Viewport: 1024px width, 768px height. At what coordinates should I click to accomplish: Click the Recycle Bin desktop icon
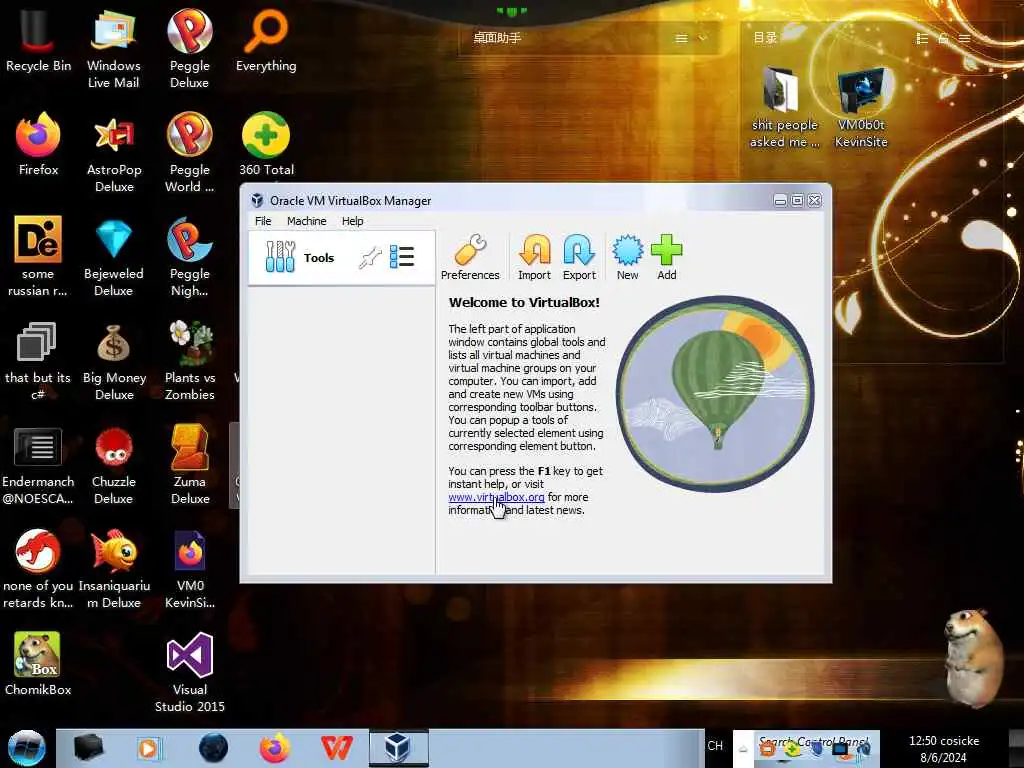tap(38, 39)
